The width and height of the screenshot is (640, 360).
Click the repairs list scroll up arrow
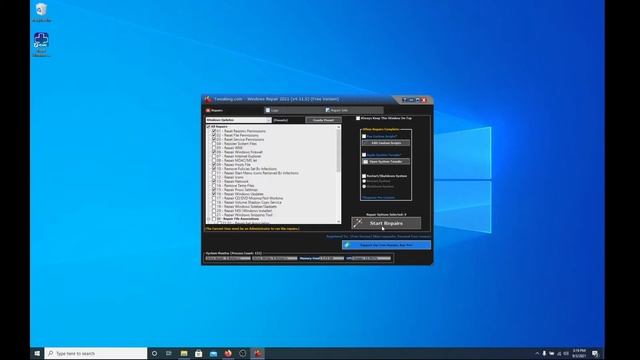point(338,127)
